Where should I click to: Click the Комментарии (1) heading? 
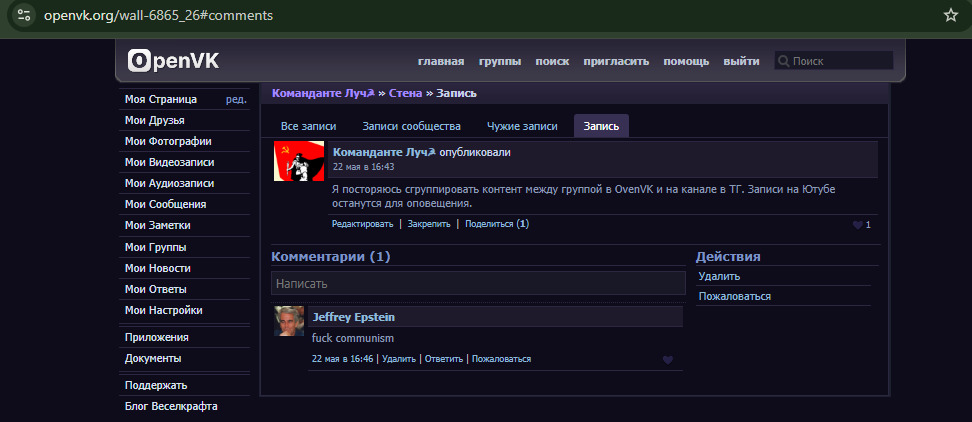coord(331,257)
